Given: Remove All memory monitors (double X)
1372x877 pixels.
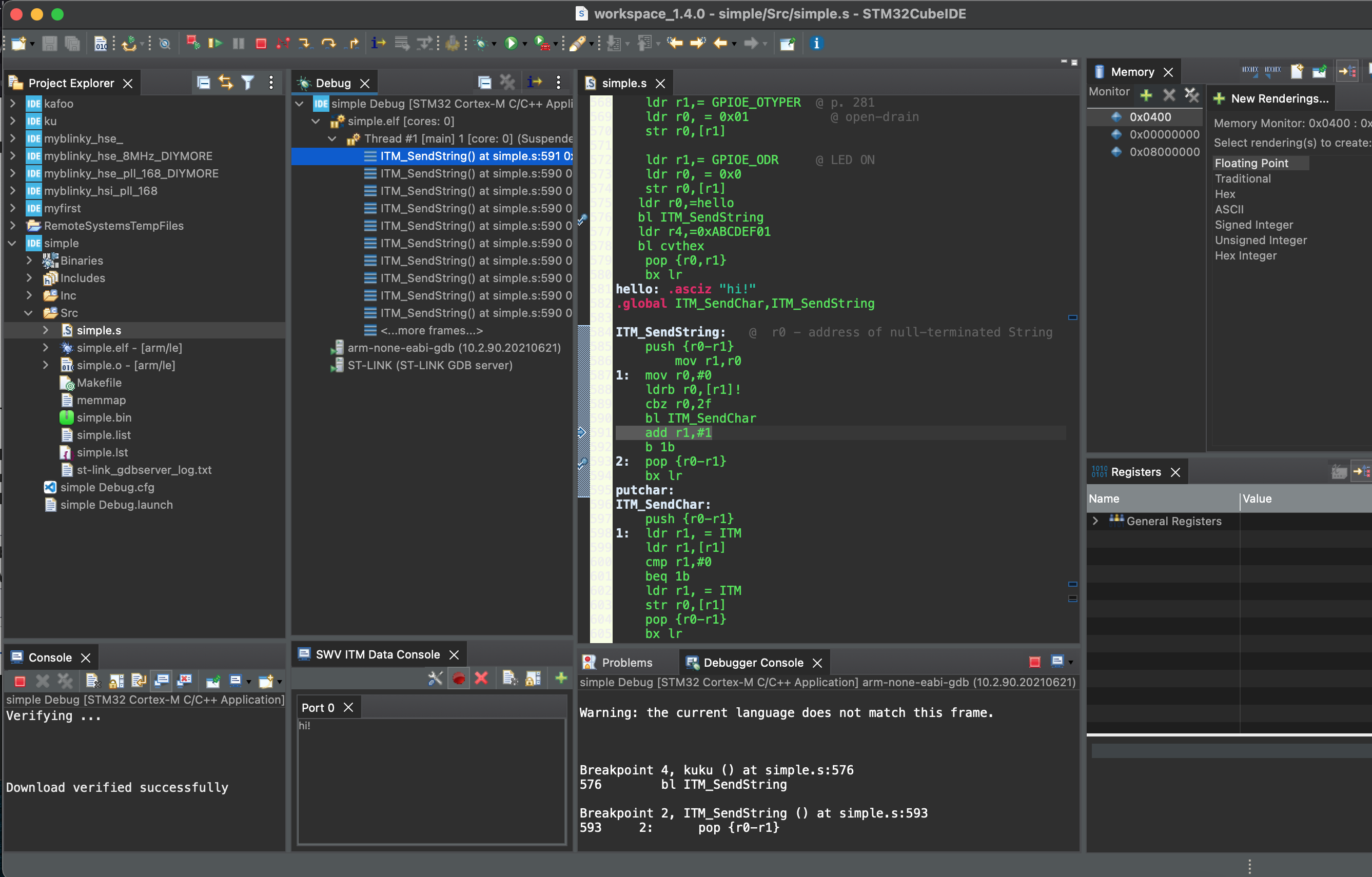Looking at the screenshot, I should click(1191, 94).
